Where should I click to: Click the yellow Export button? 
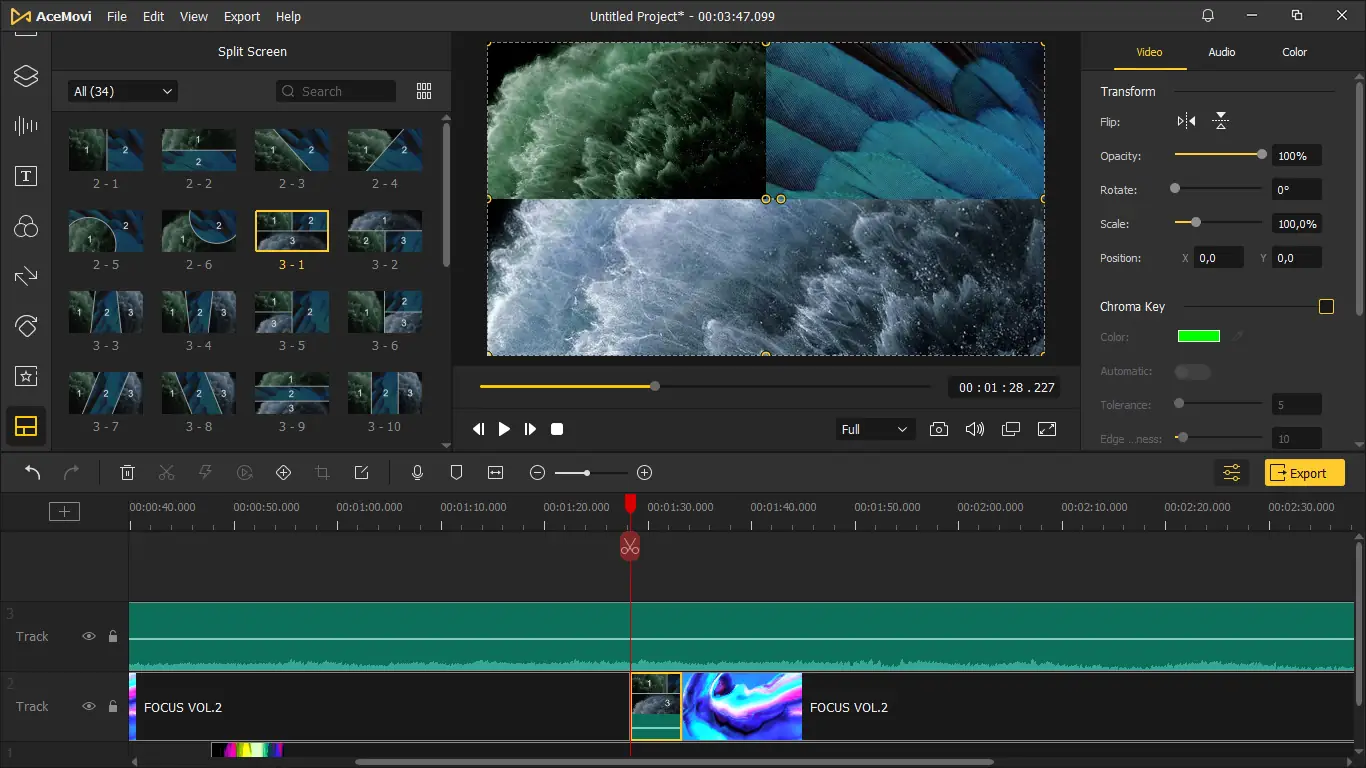pos(1304,473)
